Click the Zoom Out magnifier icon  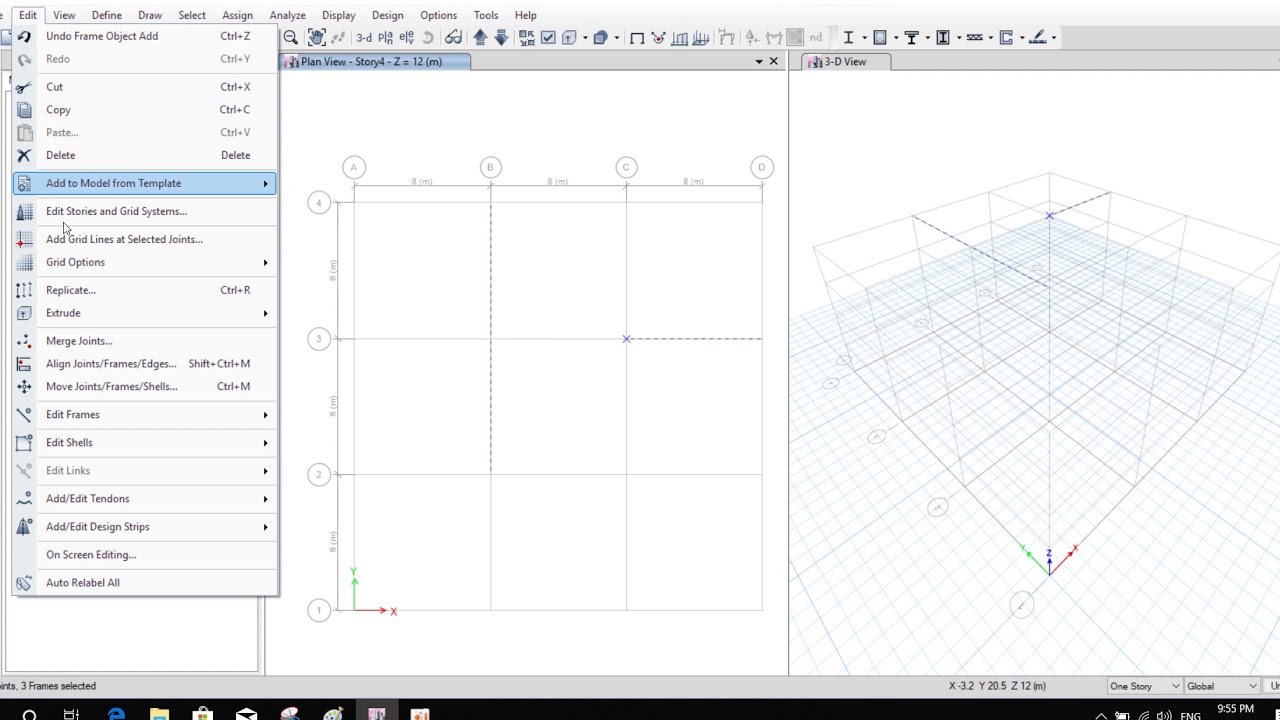tap(290, 37)
